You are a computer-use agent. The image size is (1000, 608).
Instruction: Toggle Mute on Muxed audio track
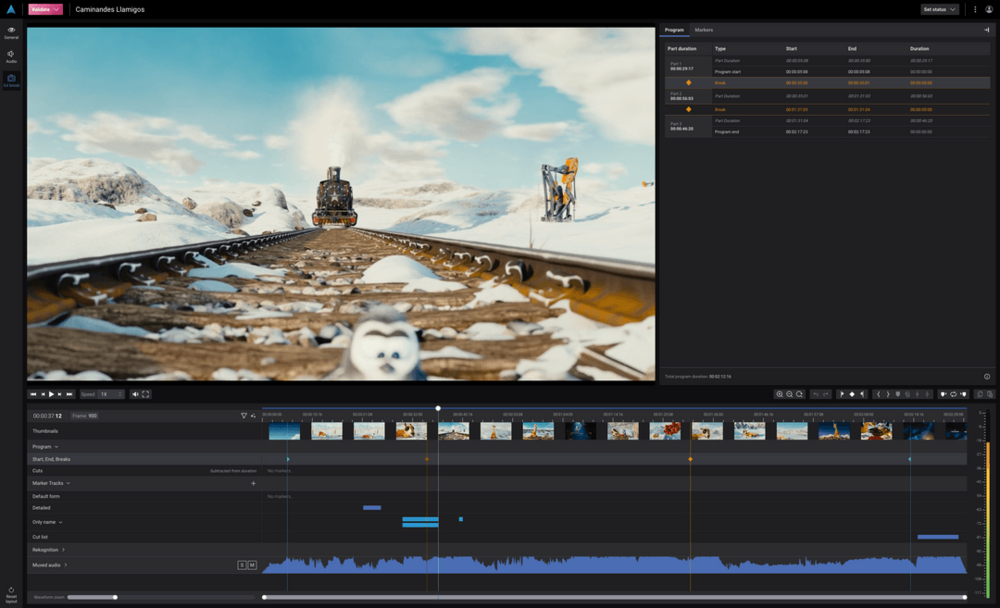pos(252,565)
